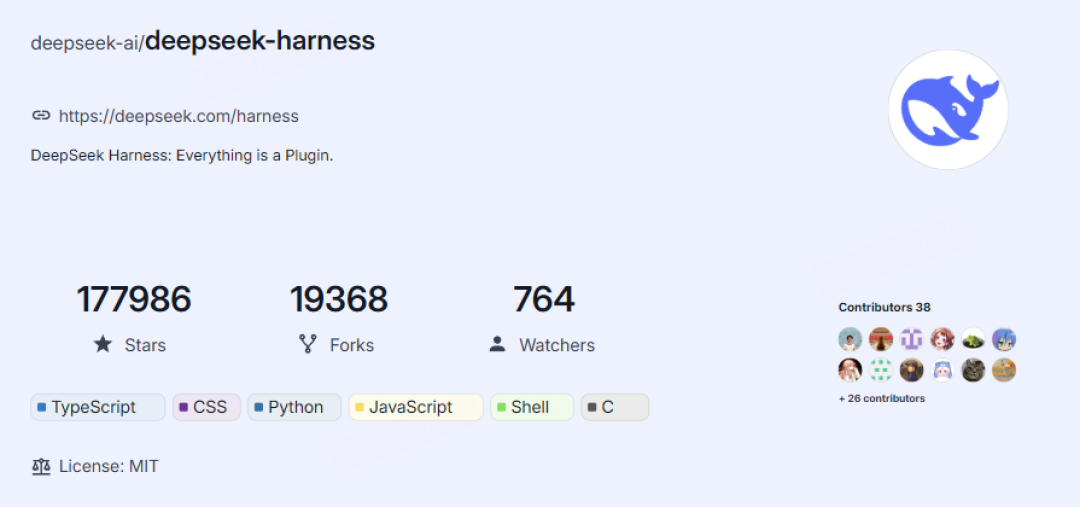
Task: Open contributor avatar with red building and dog
Action: [881, 339]
